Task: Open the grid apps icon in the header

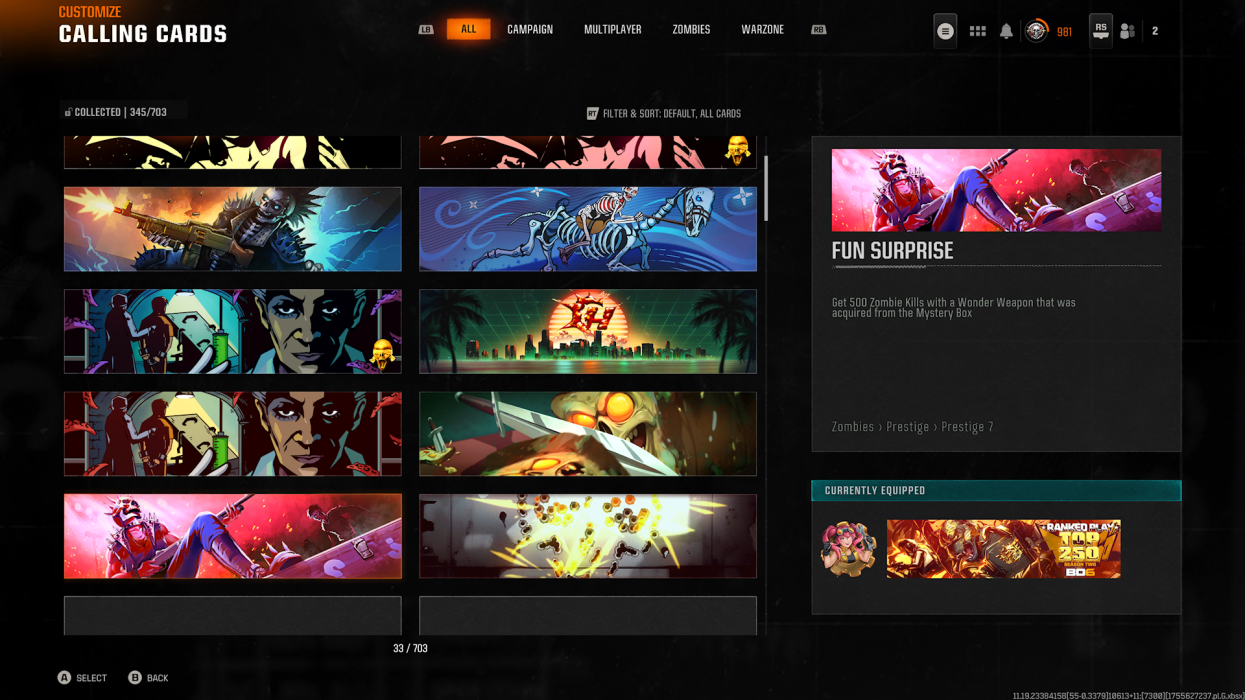Action: coord(977,31)
